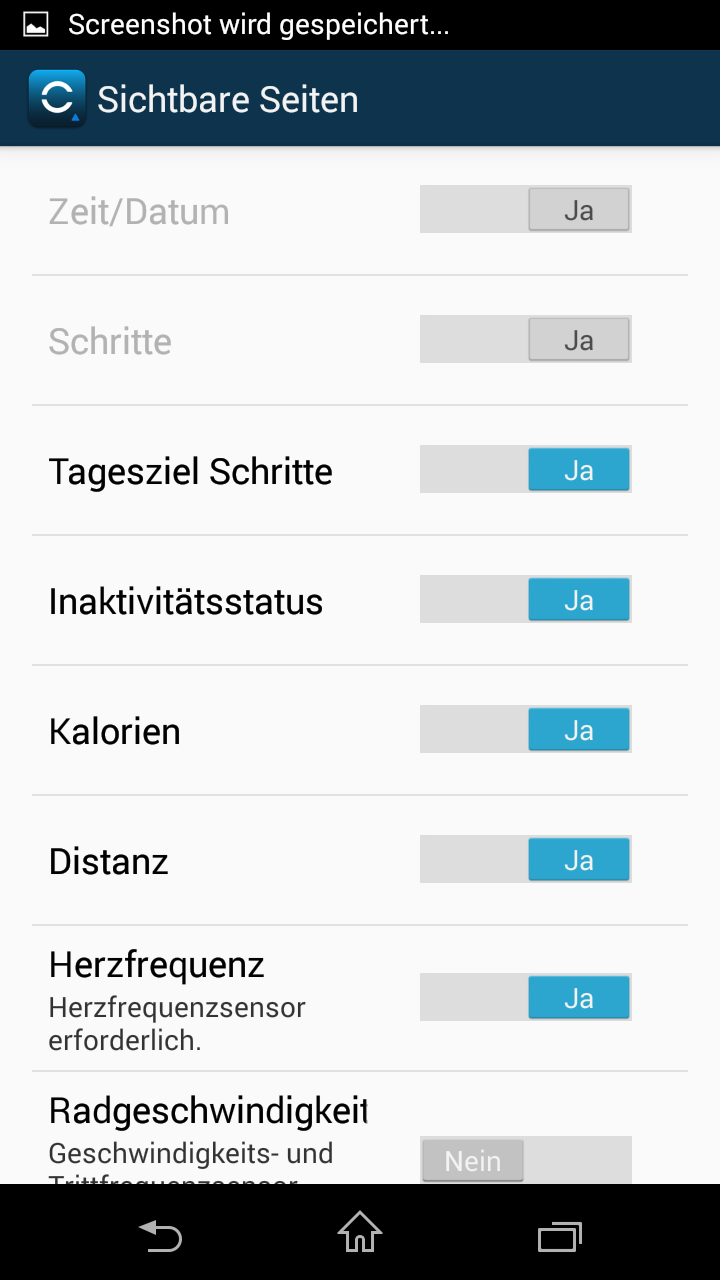Disable the Tagesziel Schritte switch
This screenshot has width=720, height=1280.
pyautogui.click(x=526, y=470)
